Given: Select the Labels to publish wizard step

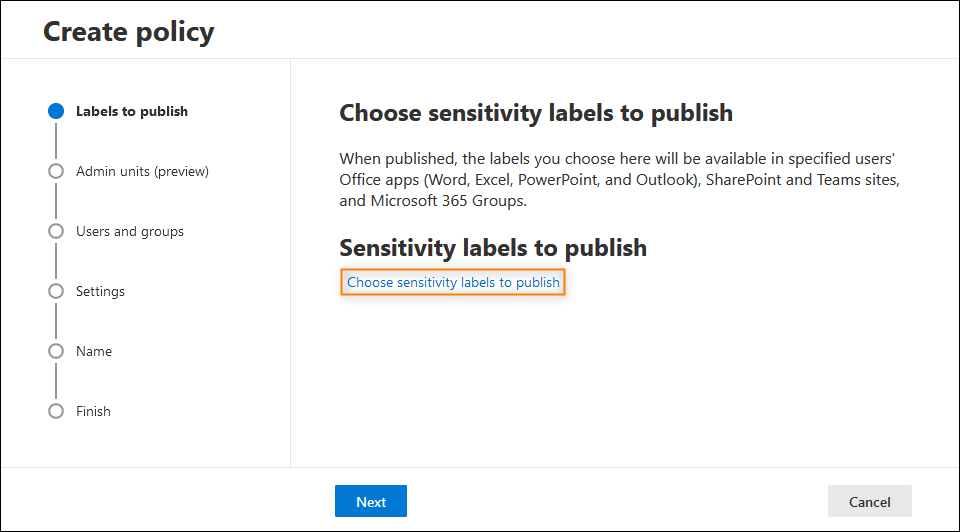Looking at the screenshot, I should [132, 111].
